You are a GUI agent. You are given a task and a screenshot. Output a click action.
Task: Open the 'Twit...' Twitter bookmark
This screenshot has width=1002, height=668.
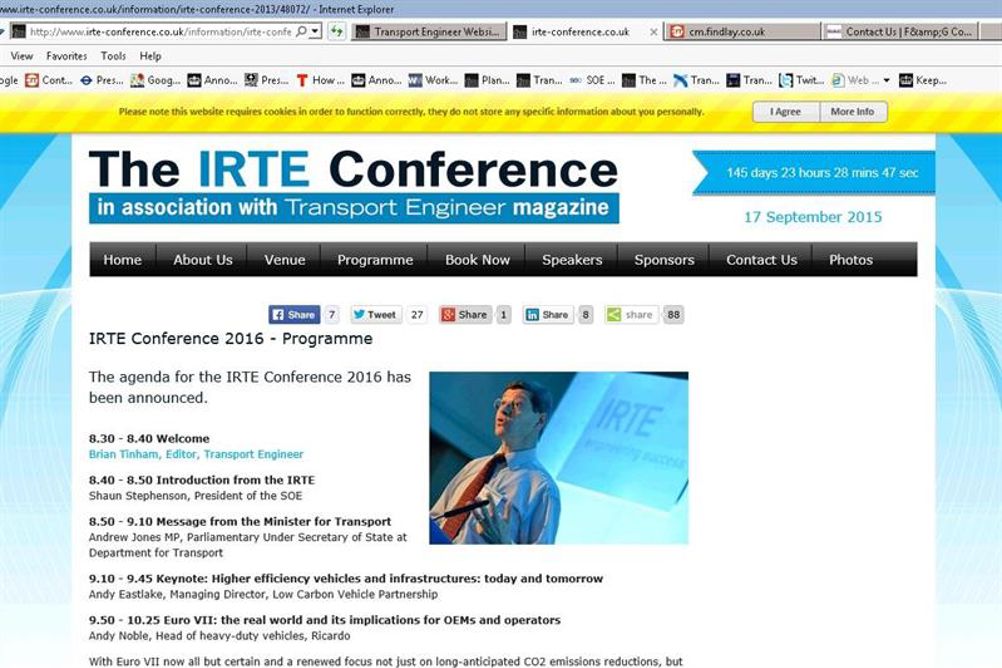click(801, 81)
